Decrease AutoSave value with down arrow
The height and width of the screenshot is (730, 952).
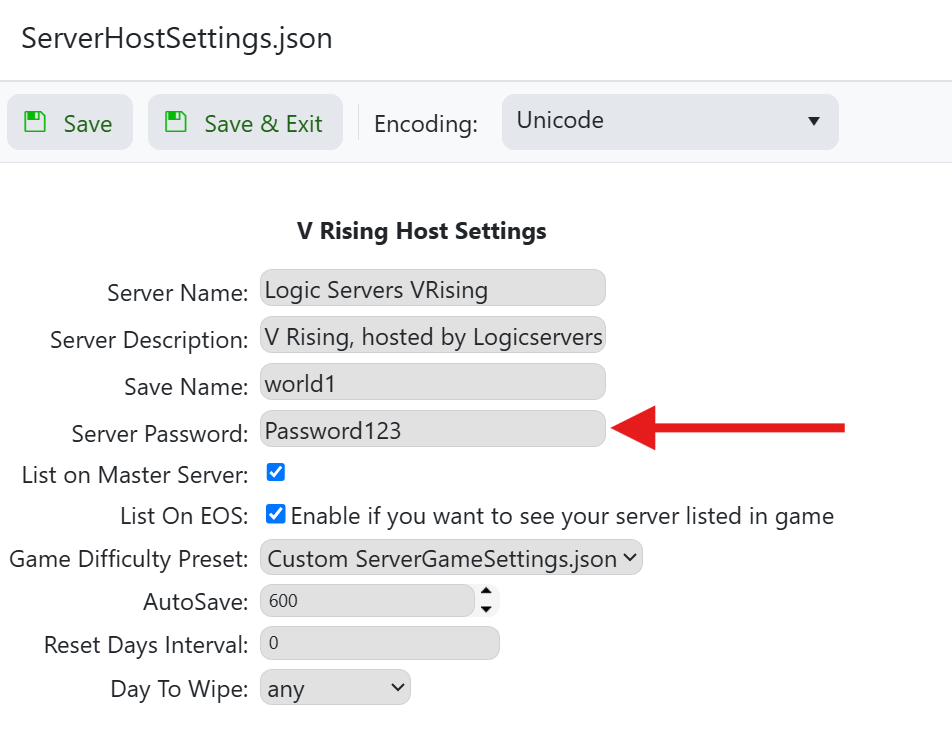pyautogui.click(x=486, y=609)
